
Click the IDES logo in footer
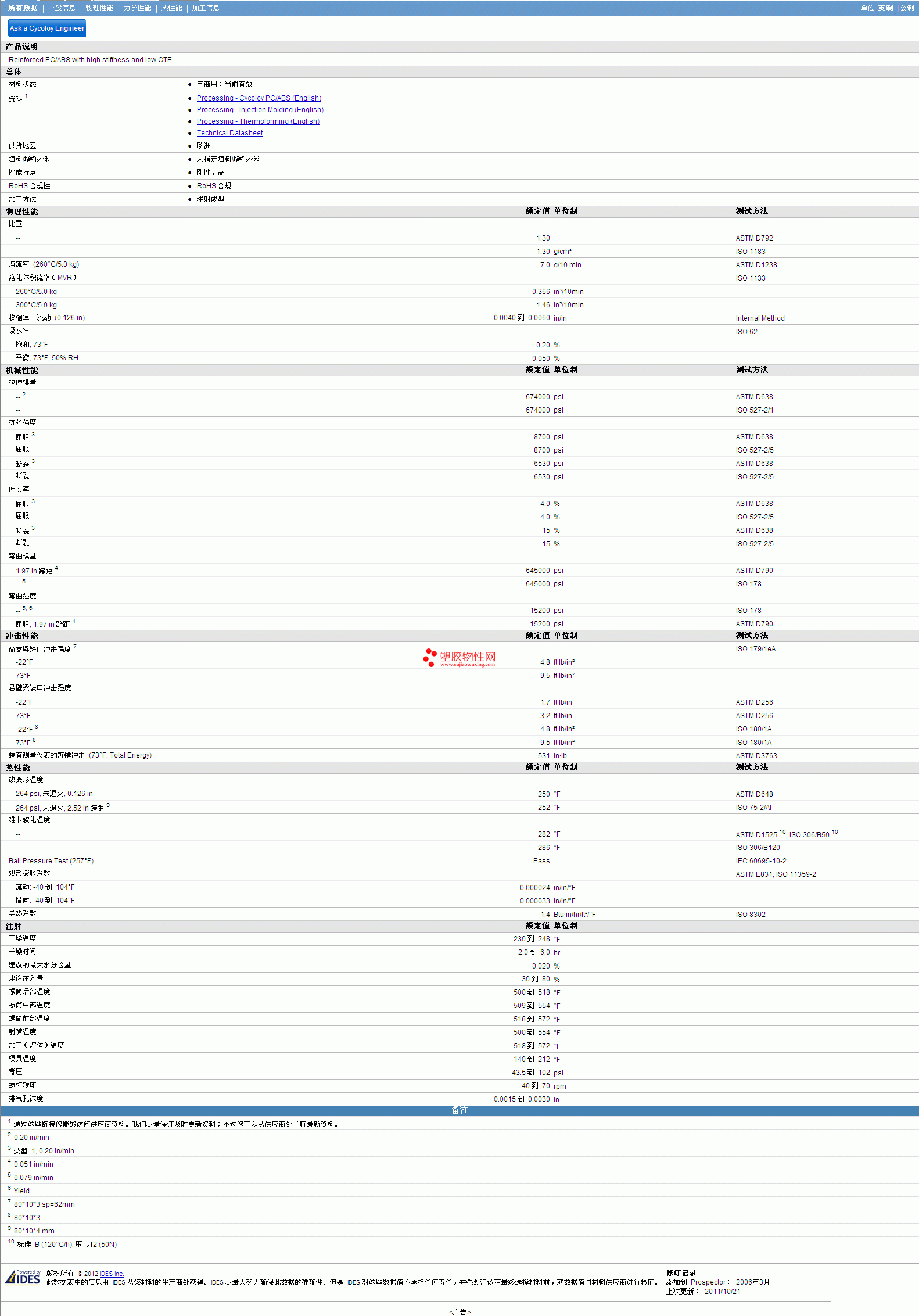tap(23, 1277)
